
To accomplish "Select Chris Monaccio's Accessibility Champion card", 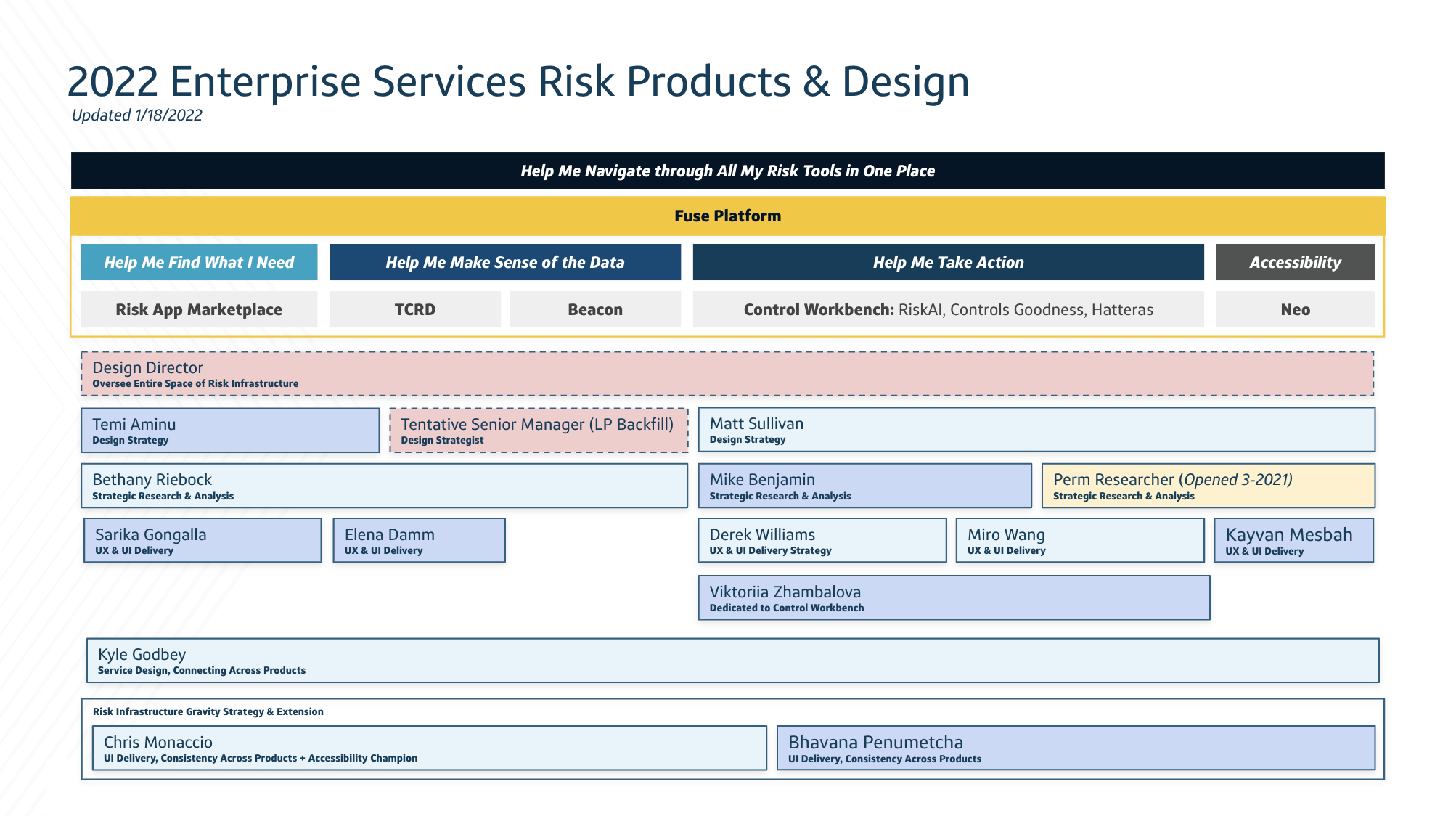I will [427, 748].
